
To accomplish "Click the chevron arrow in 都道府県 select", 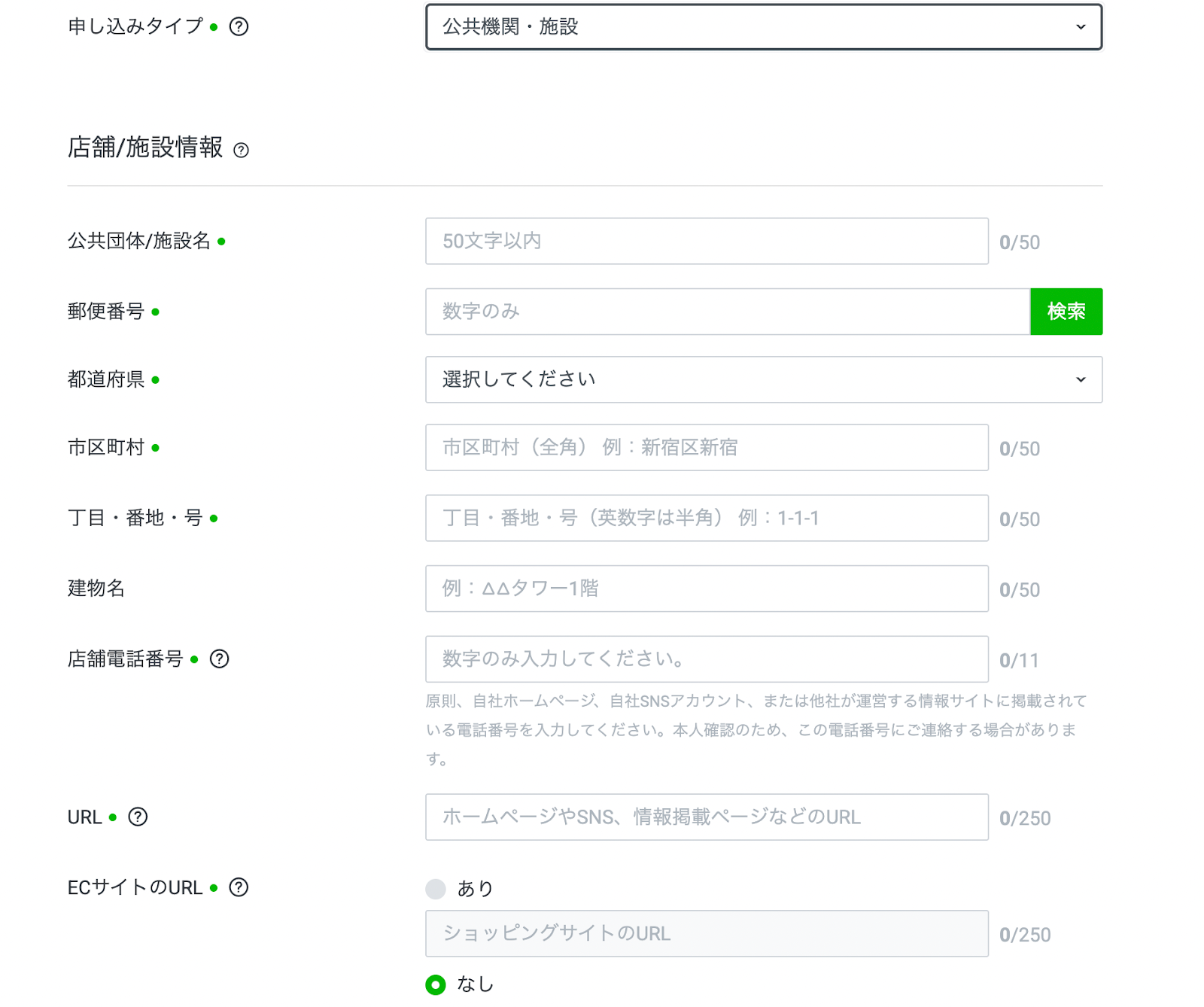I will coord(1081,379).
